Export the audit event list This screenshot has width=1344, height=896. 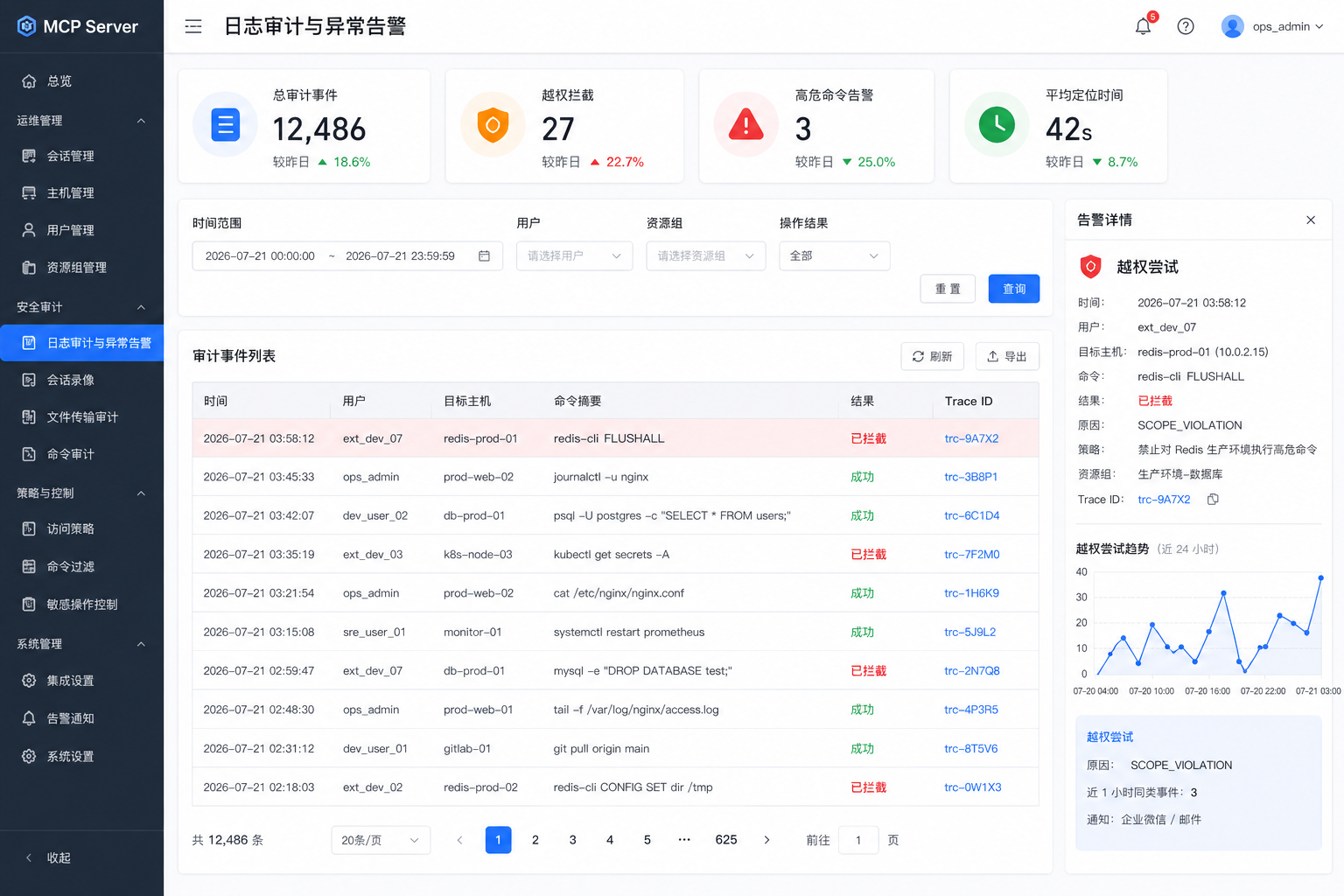[x=1007, y=356]
